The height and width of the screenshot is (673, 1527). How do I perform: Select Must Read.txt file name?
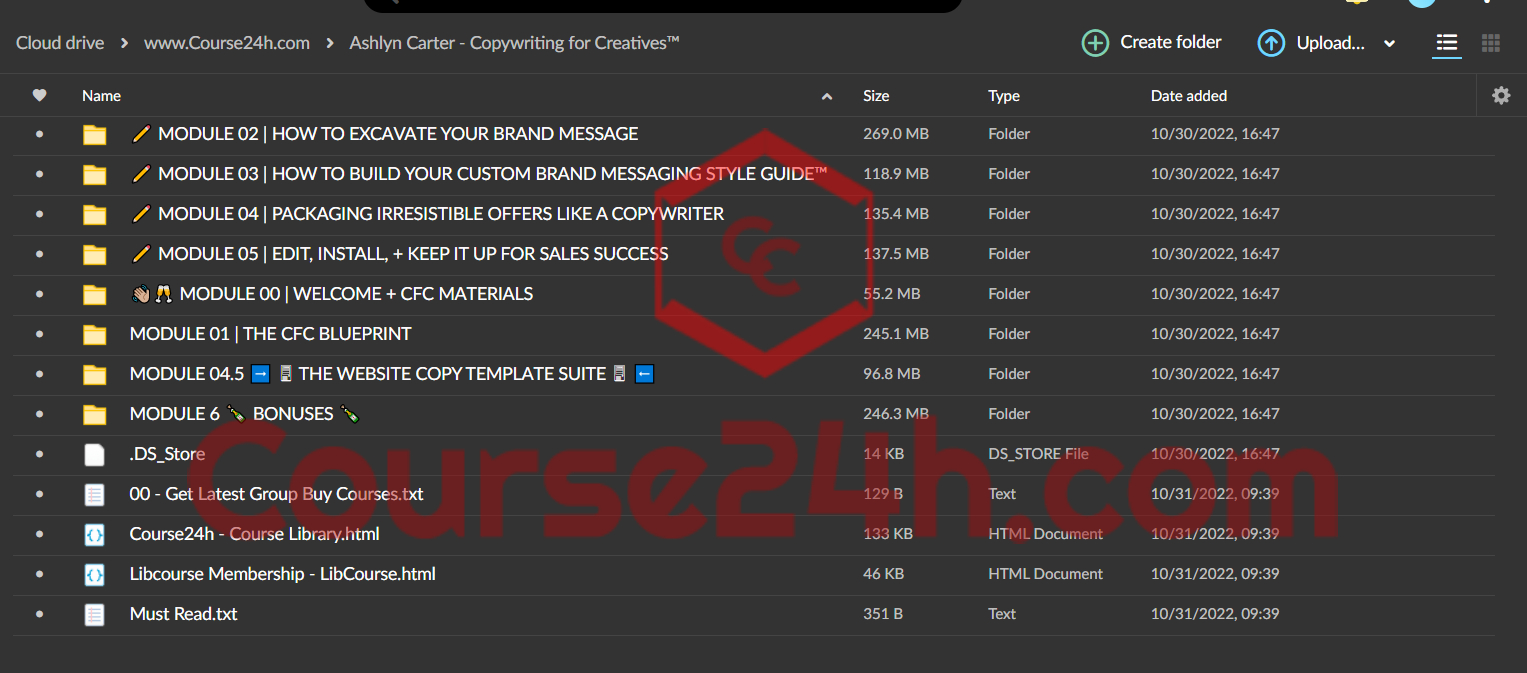[184, 614]
